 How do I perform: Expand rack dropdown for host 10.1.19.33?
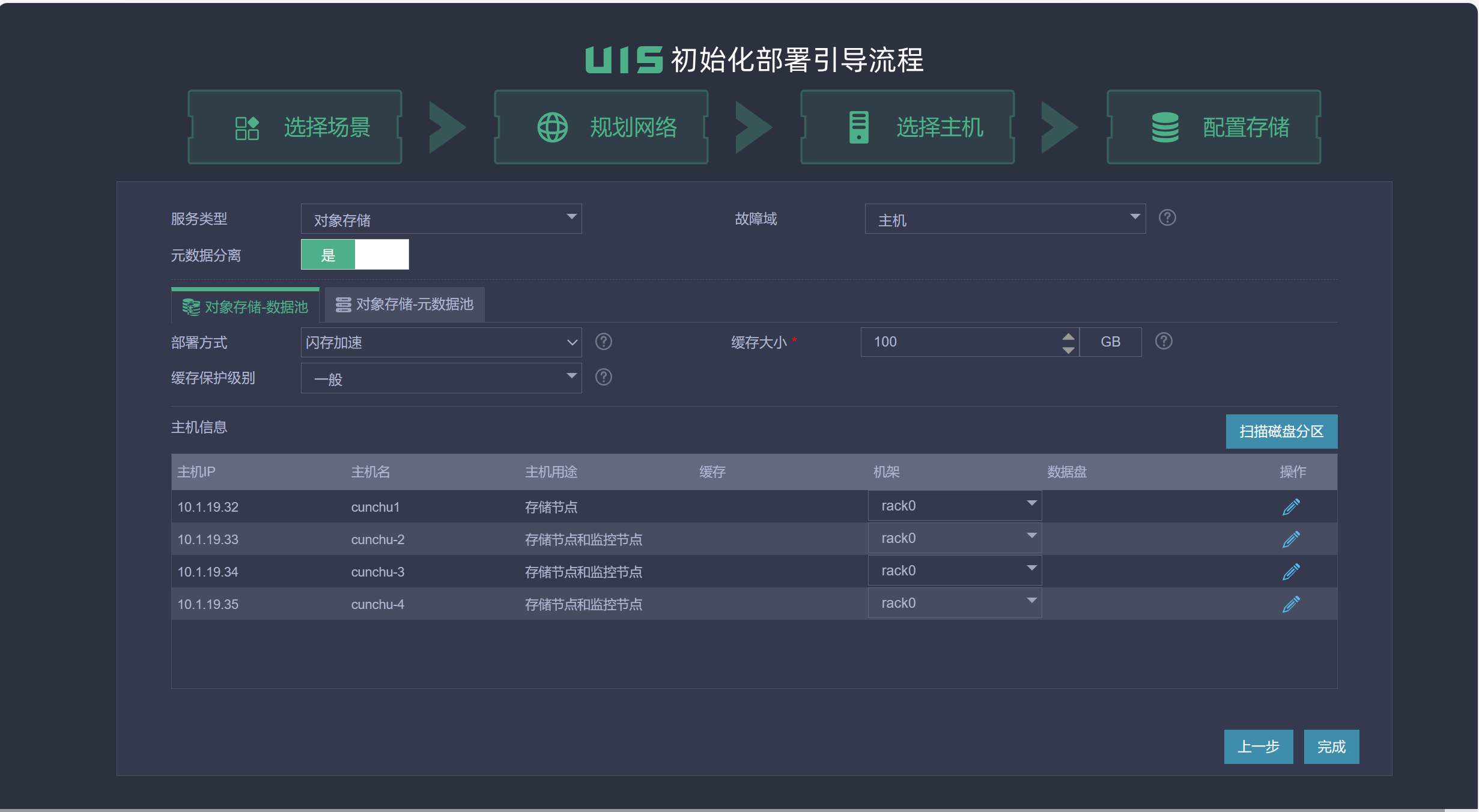954,538
